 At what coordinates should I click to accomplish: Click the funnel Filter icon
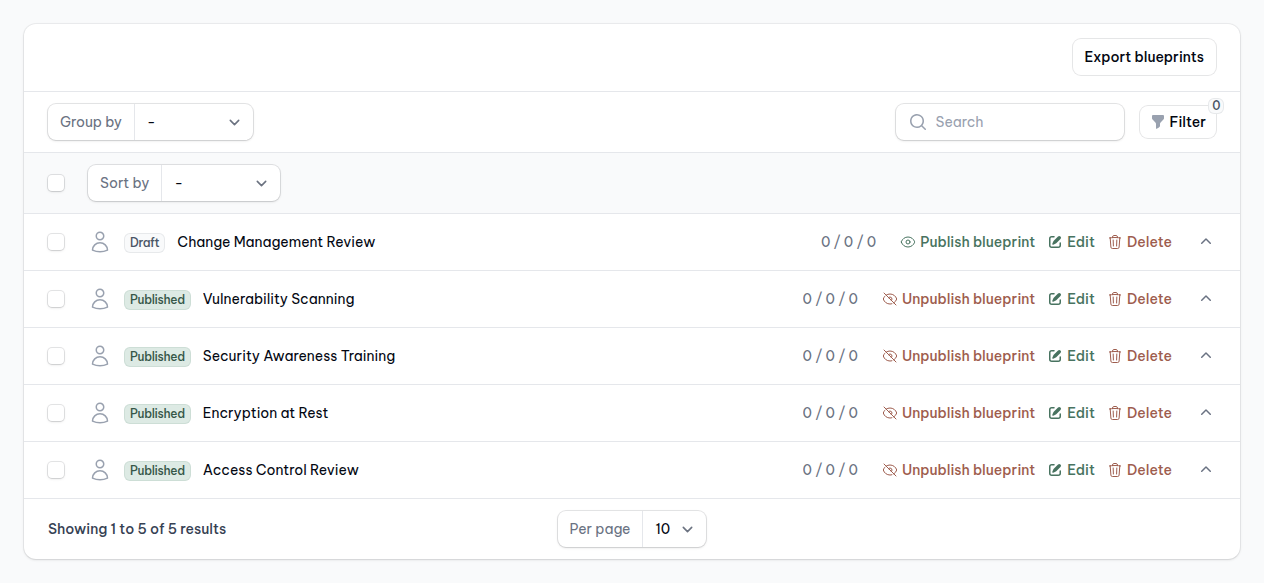(x=1157, y=122)
